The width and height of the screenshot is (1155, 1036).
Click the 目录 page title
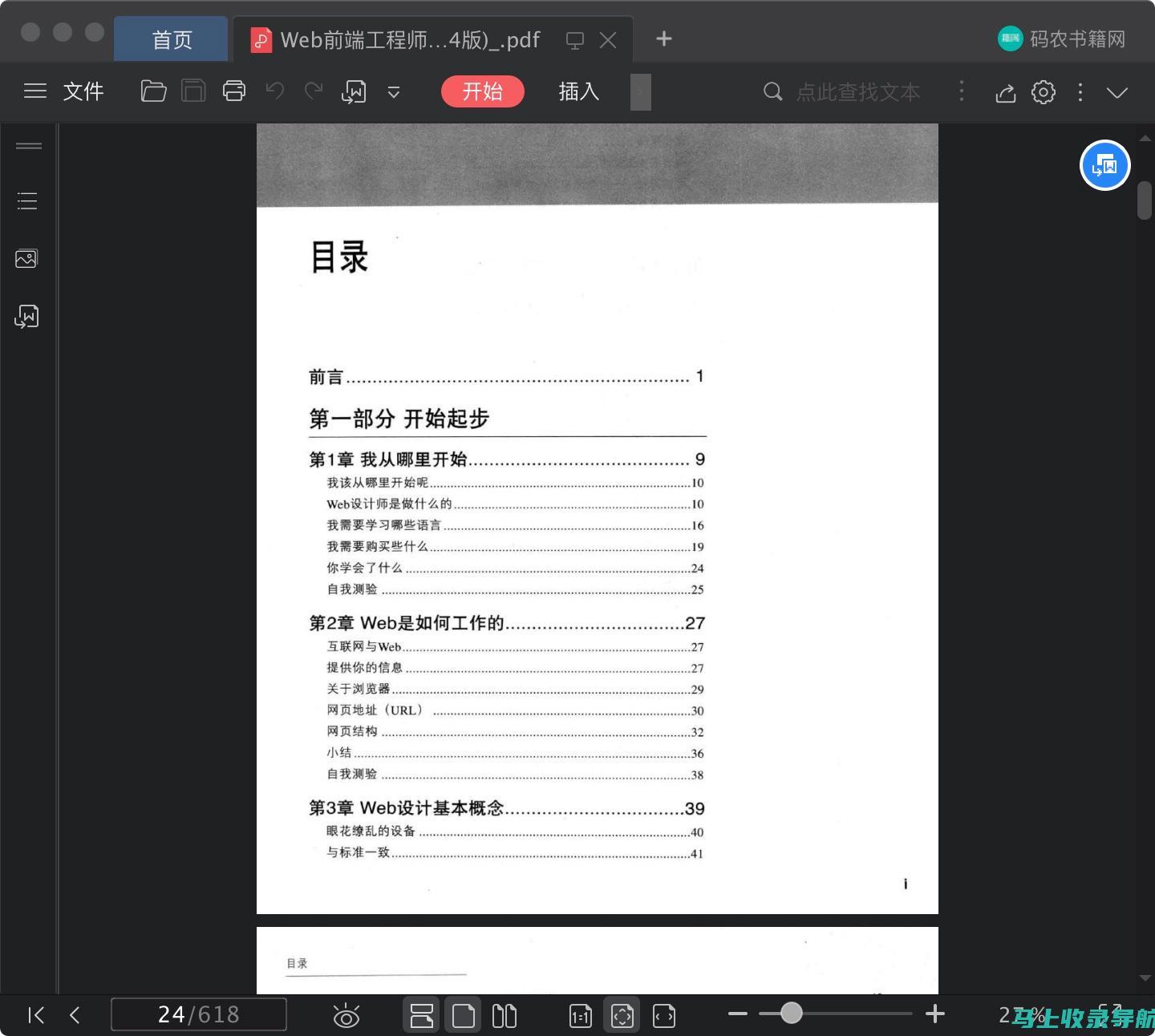[x=339, y=257]
